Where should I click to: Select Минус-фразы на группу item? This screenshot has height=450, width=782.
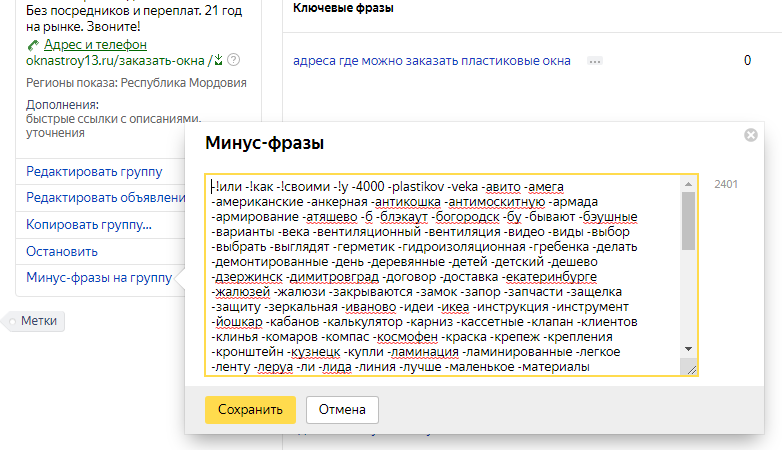pos(99,278)
